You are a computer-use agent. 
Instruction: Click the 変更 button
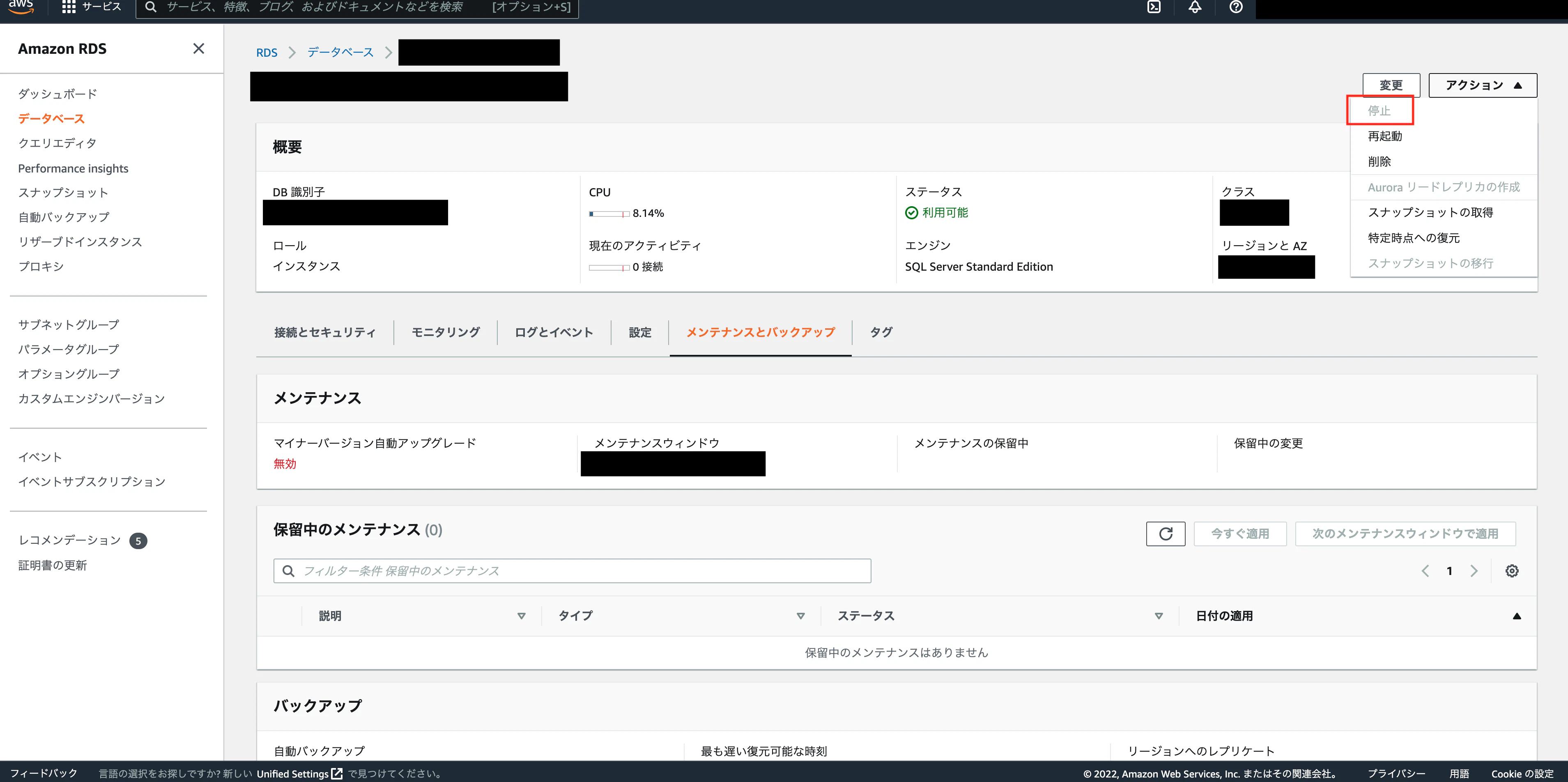click(x=1391, y=85)
